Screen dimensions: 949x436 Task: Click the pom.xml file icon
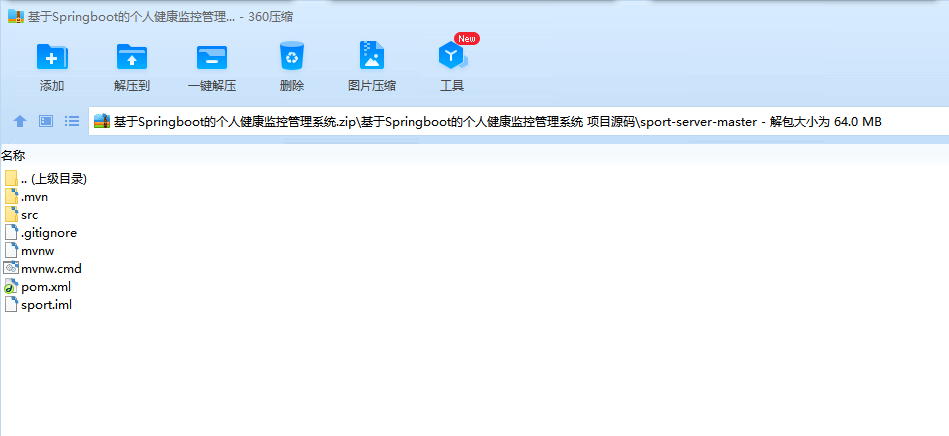pyautogui.click(x=11, y=286)
